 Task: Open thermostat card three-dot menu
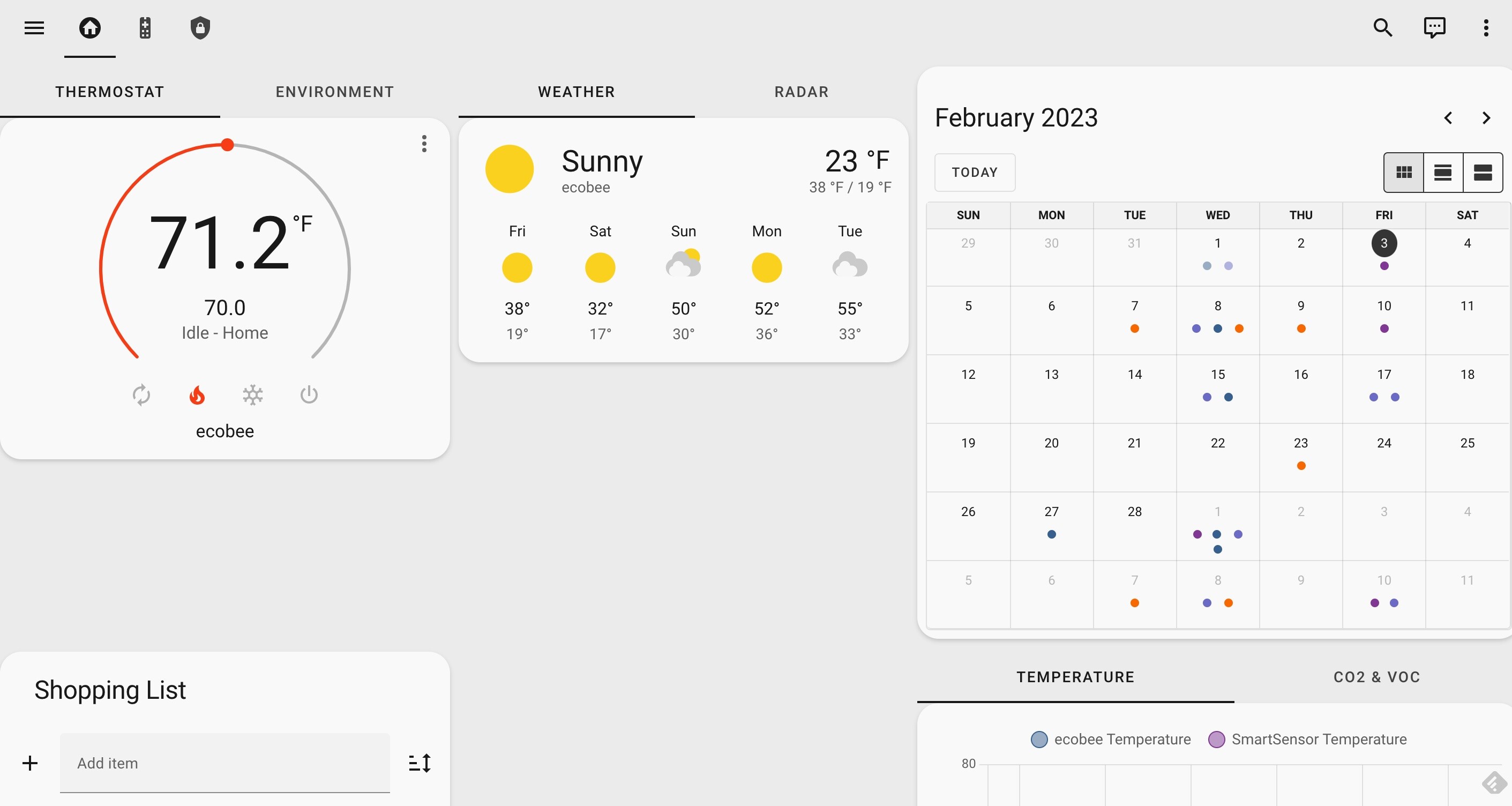(x=424, y=144)
